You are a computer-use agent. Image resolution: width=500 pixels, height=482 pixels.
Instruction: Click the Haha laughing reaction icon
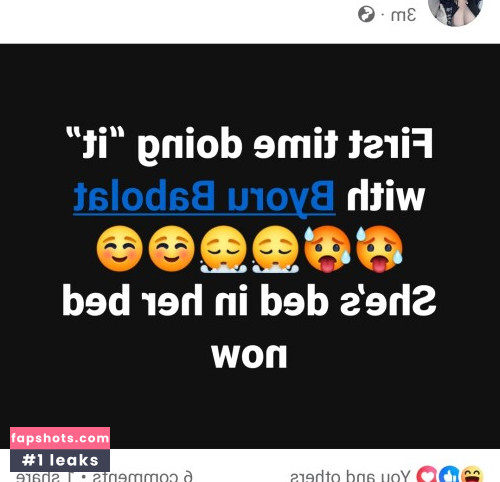pos(472,474)
